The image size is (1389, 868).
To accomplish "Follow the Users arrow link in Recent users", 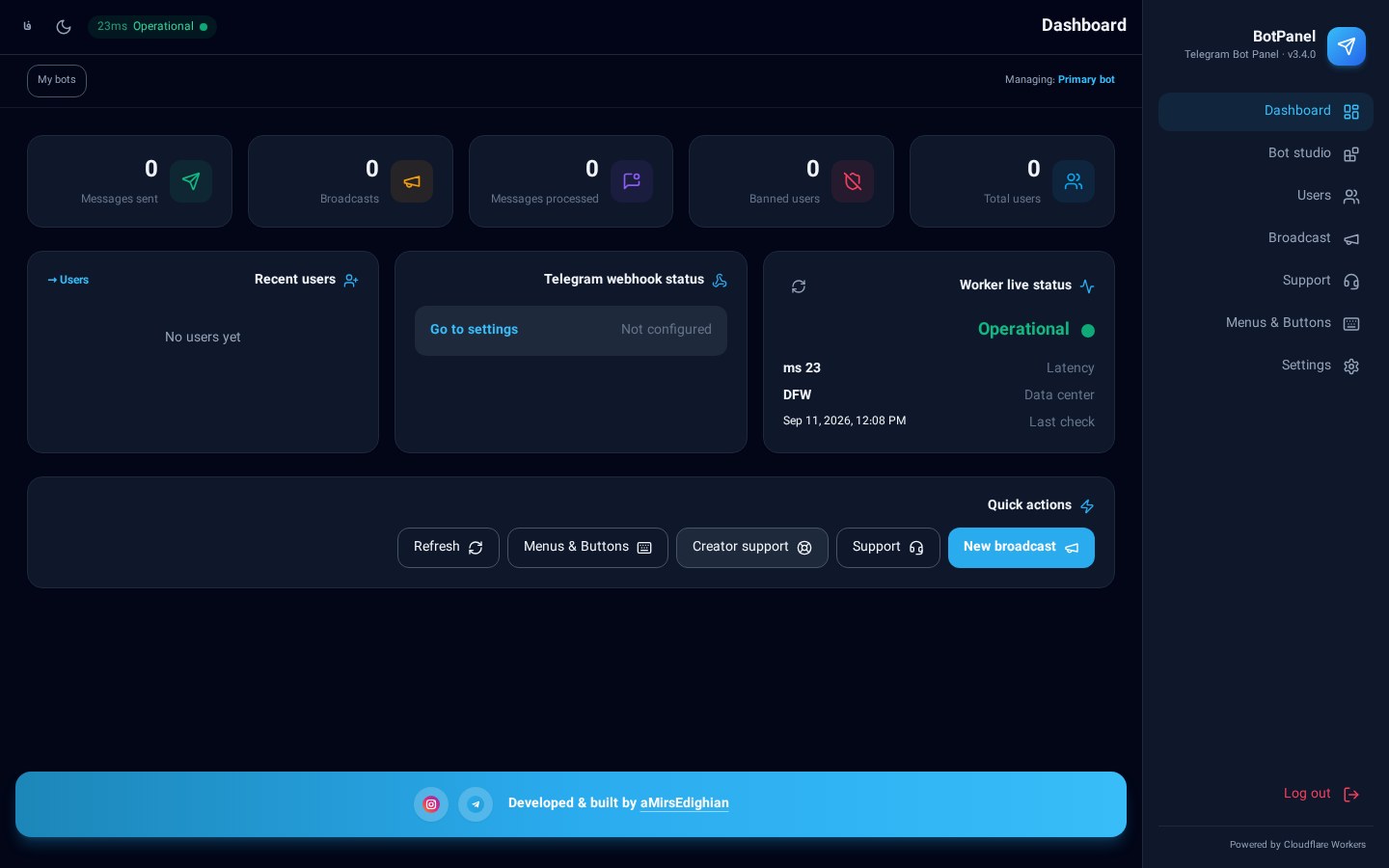I will [68, 280].
